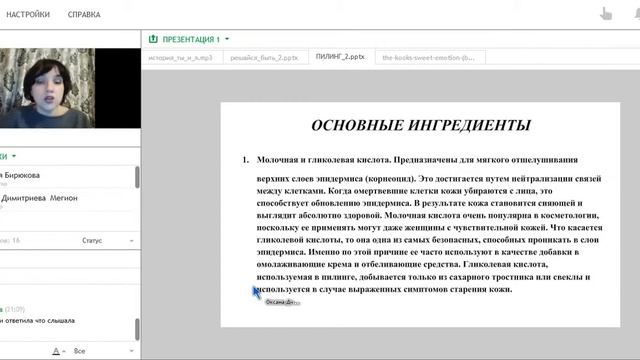Expand the participants panel dropdown arrow
This screenshot has width=640, height=360.
(14, 156)
